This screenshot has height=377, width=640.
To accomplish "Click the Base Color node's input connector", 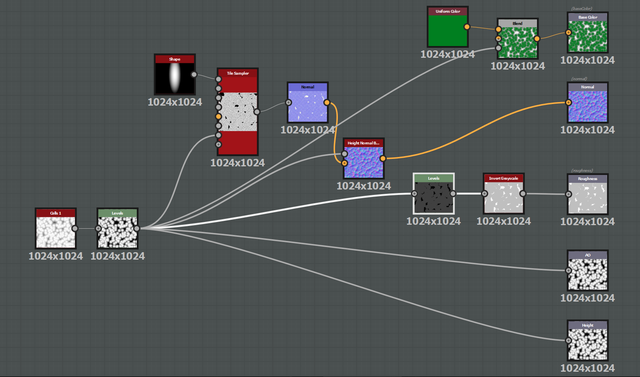I will pyautogui.click(x=568, y=33).
